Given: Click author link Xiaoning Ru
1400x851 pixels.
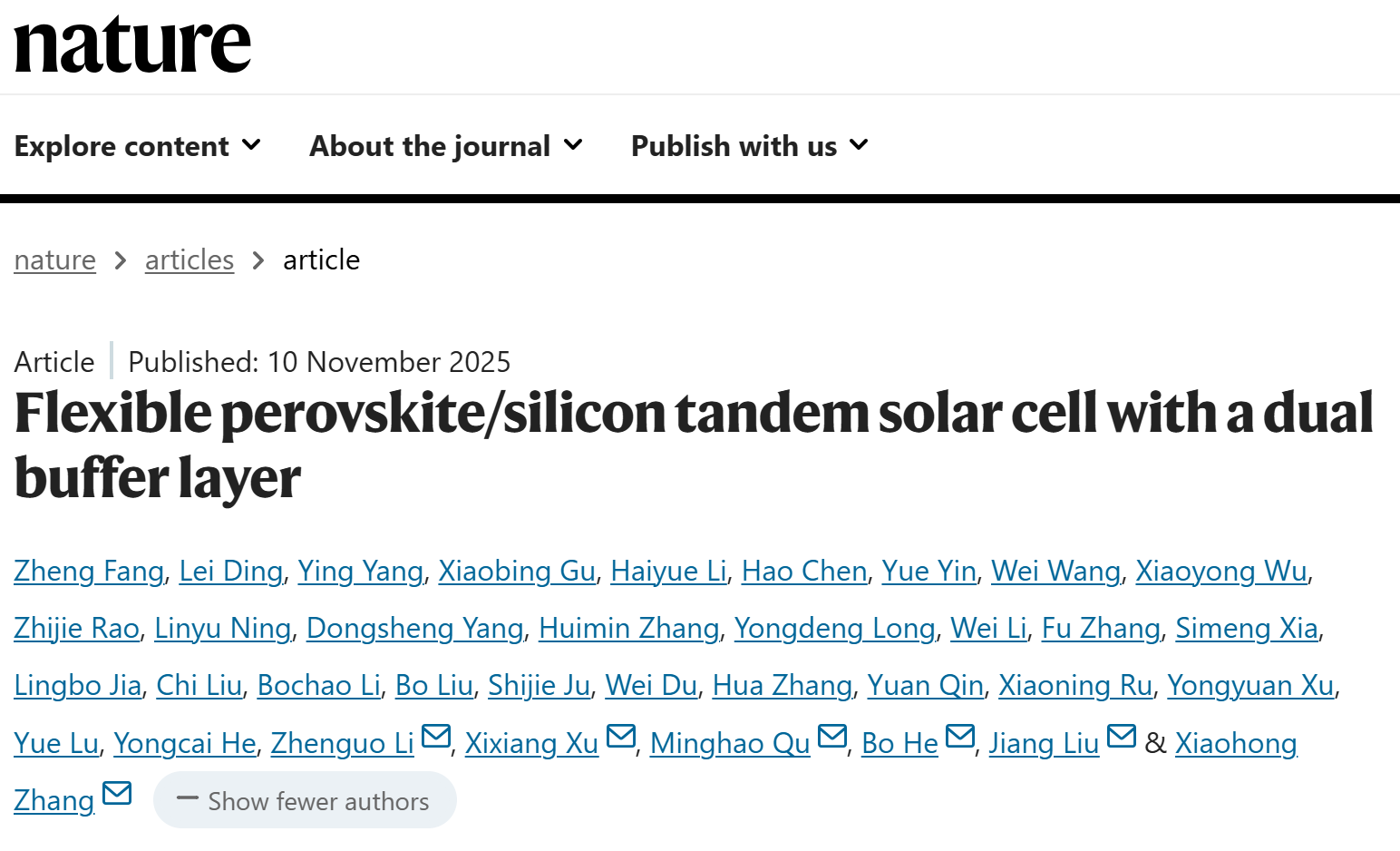Looking at the screenshot, I should pos(1075,686).
